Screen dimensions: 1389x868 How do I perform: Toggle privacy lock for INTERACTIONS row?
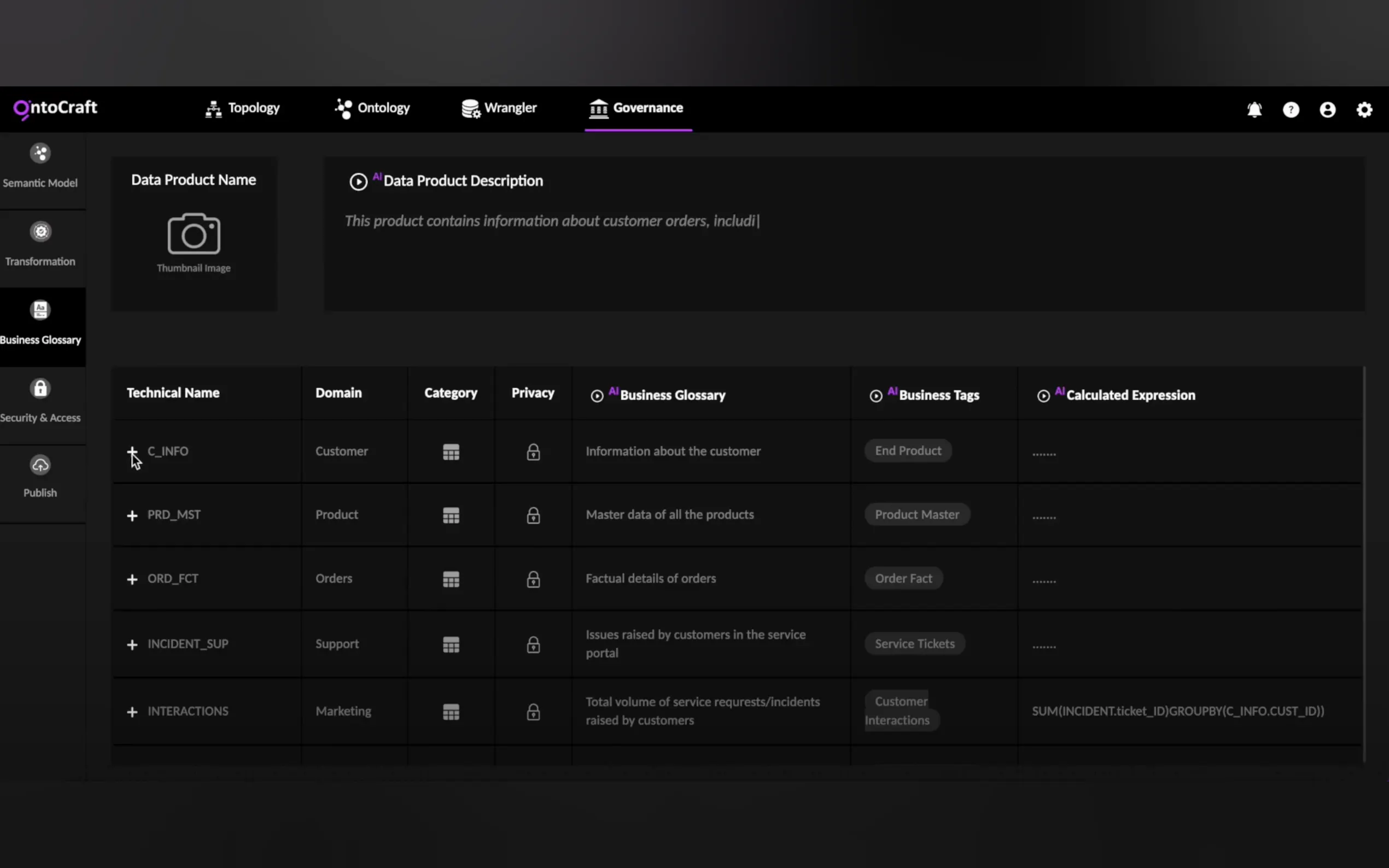(x=533, y=712)
